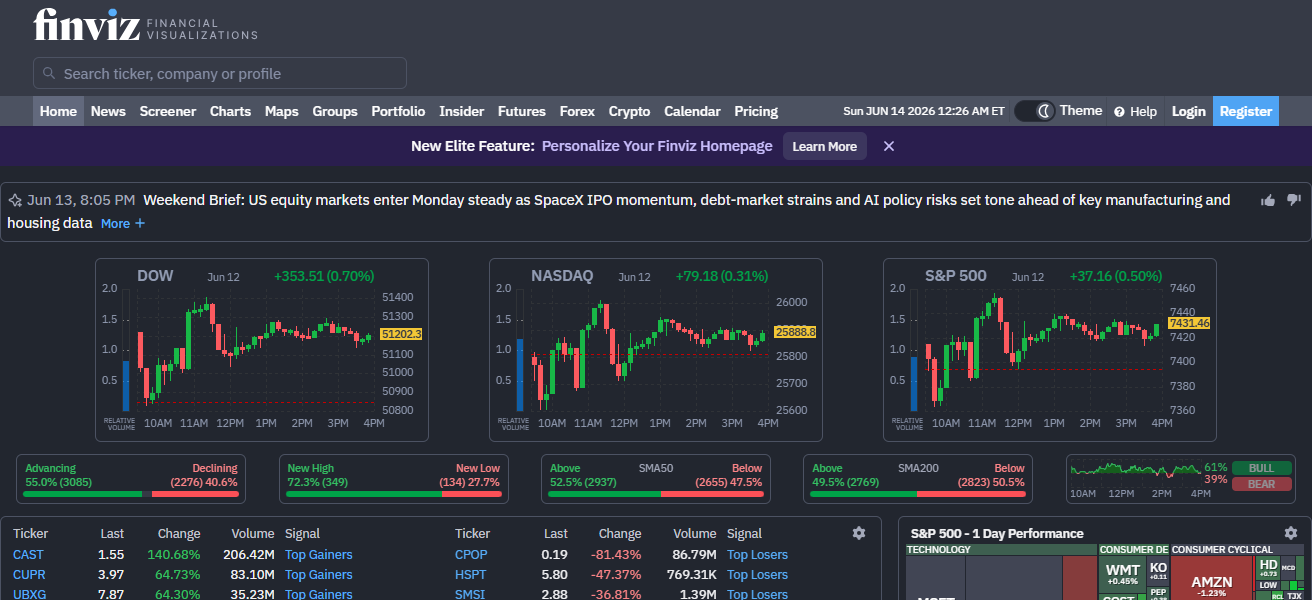
Task: Open the Calendar menu item
Action: point(692,111)
